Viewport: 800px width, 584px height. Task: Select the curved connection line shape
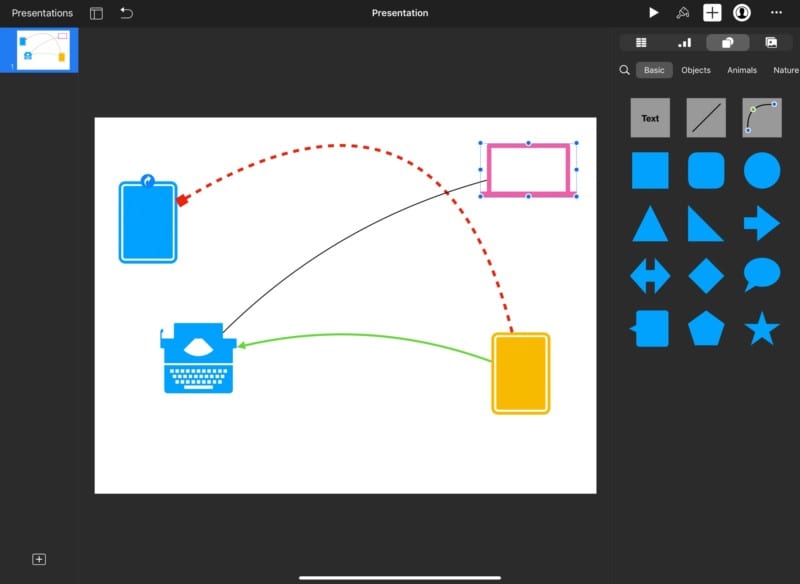pos(761,117)
